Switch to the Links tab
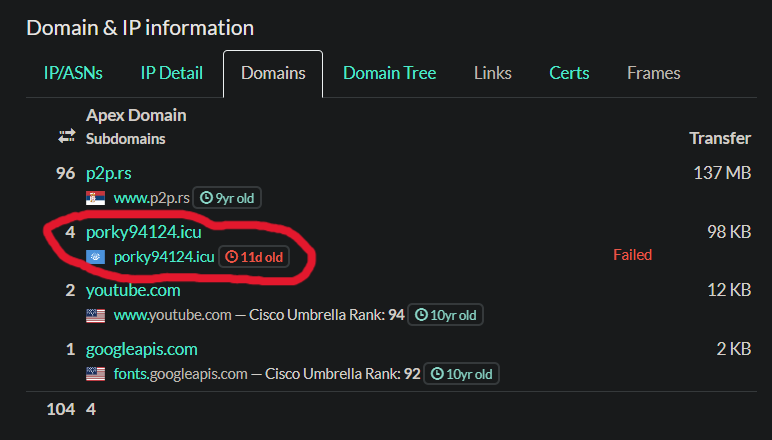This screenshot has height=440, width=772. [492, 73]
